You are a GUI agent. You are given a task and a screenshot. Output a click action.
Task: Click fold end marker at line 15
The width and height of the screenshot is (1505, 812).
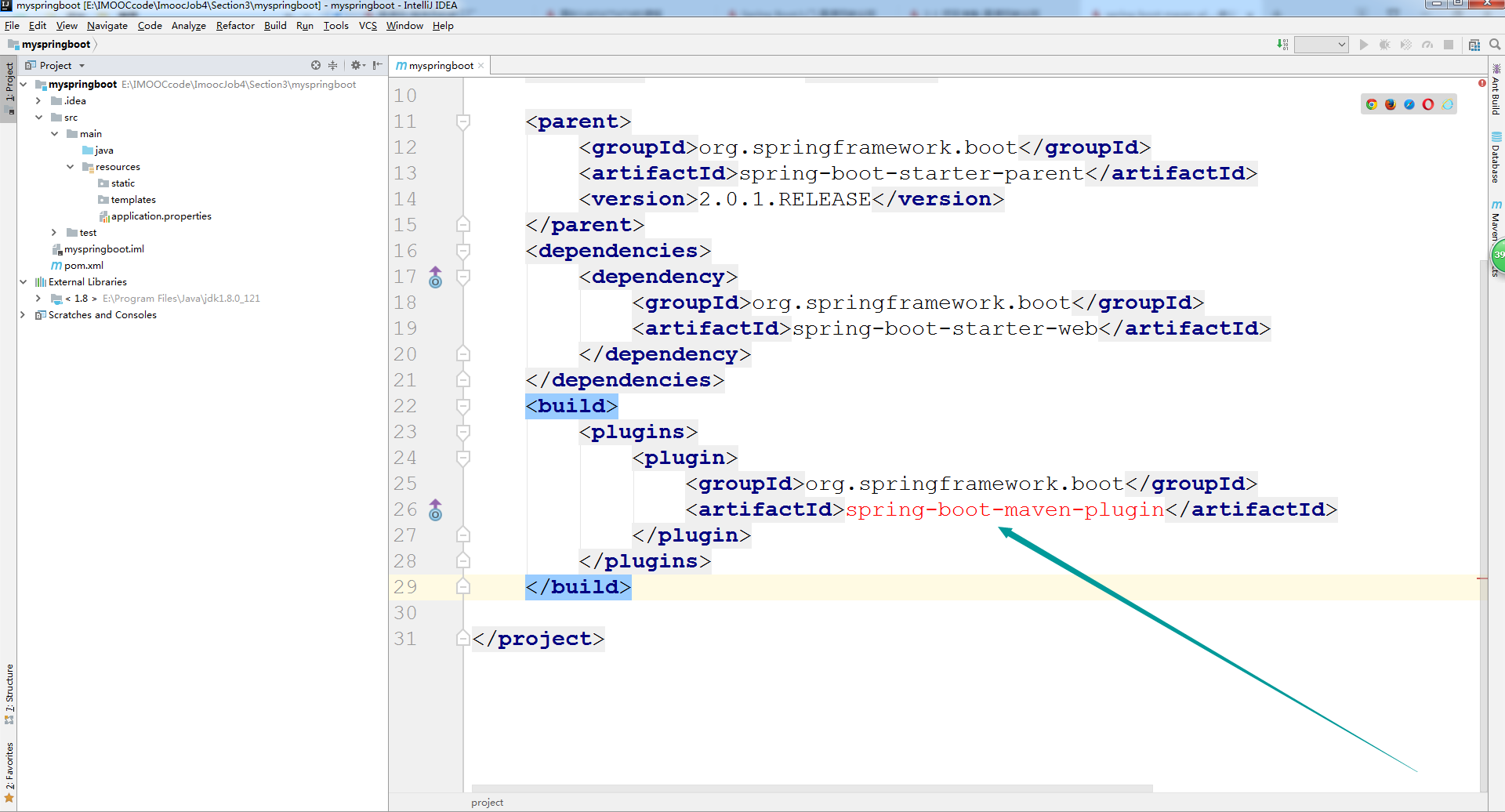[463, 224]
